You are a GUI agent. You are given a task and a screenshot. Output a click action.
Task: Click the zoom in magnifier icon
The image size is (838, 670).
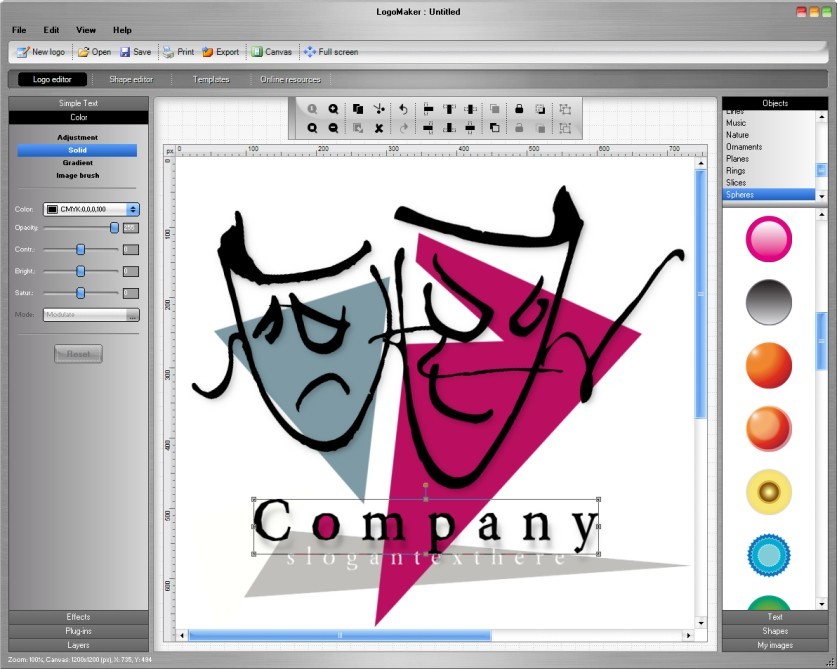click(x=333, y=109)
